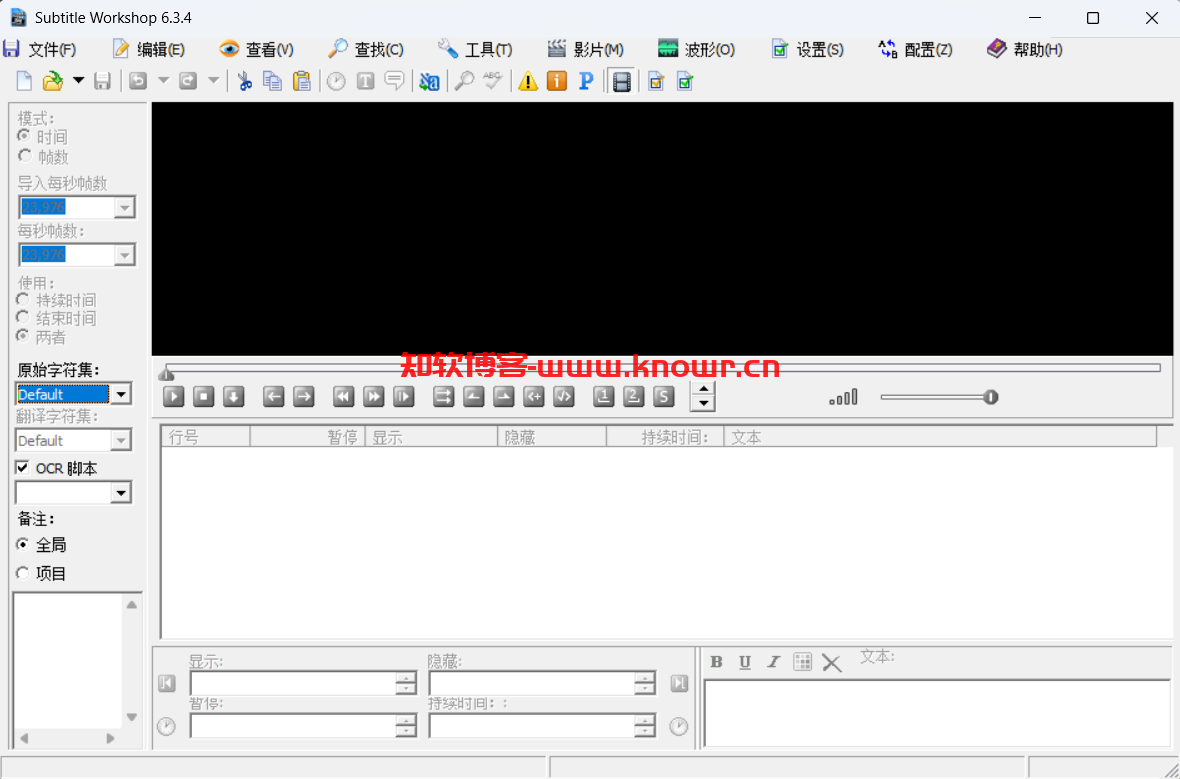Click the orange information icon
The height and width of the screenshot is (779, 1180).
coord(557,81)
